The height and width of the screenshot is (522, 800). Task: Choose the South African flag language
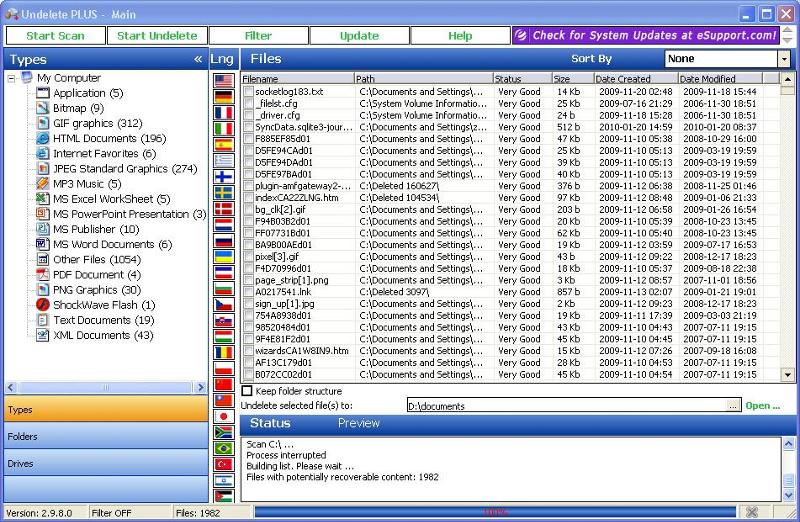223,432
